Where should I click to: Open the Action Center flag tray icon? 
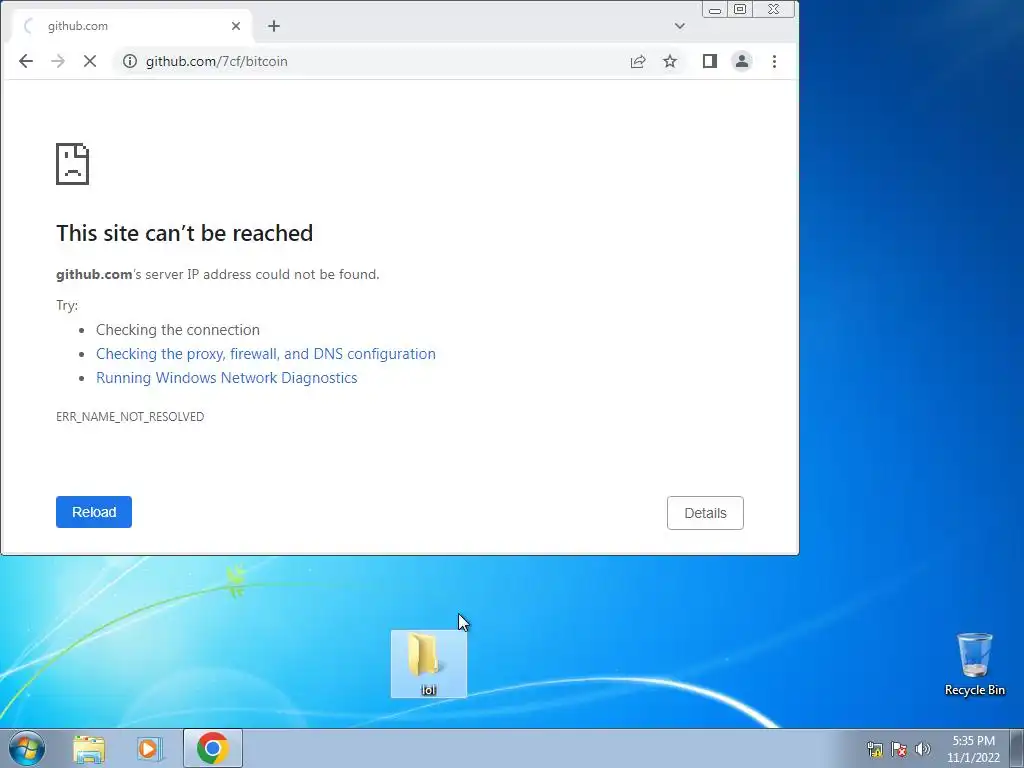tap(899, 749)
